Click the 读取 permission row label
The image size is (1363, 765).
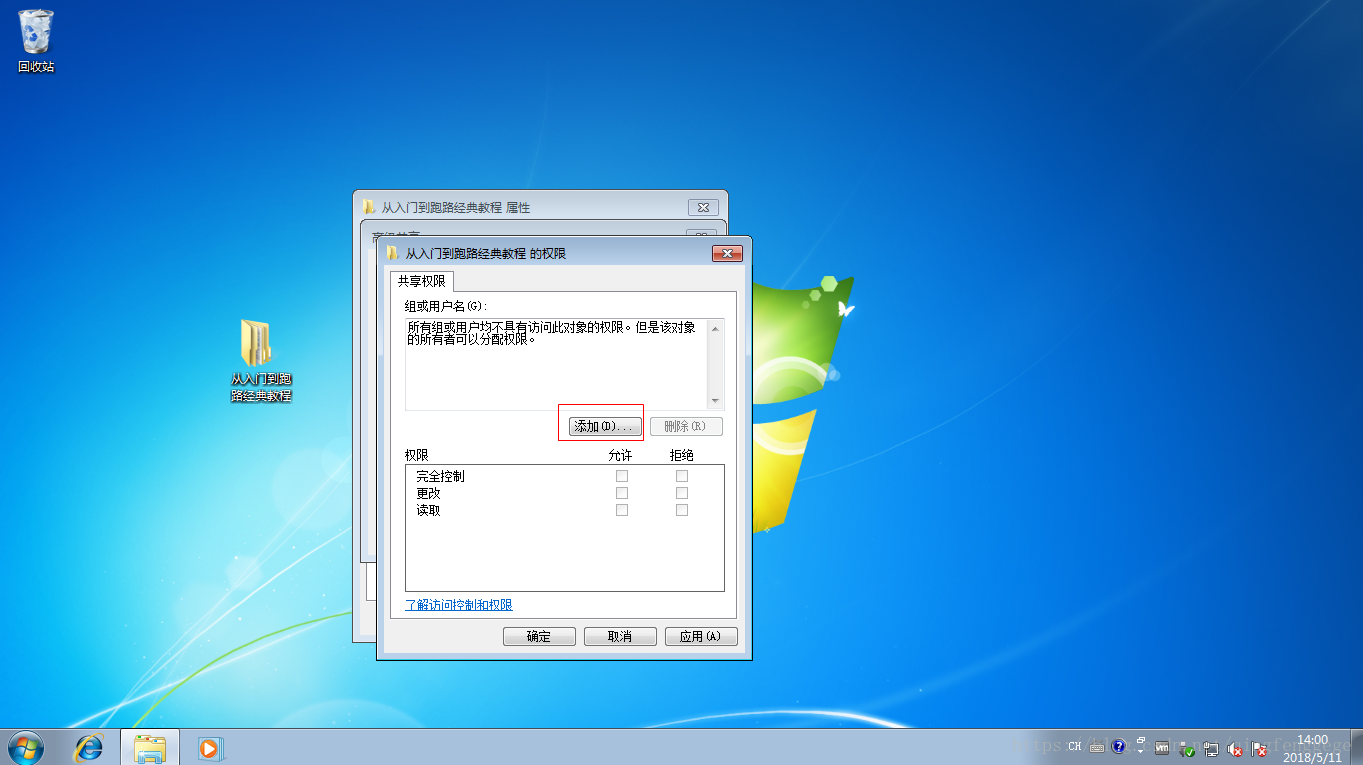click(428, 510)
